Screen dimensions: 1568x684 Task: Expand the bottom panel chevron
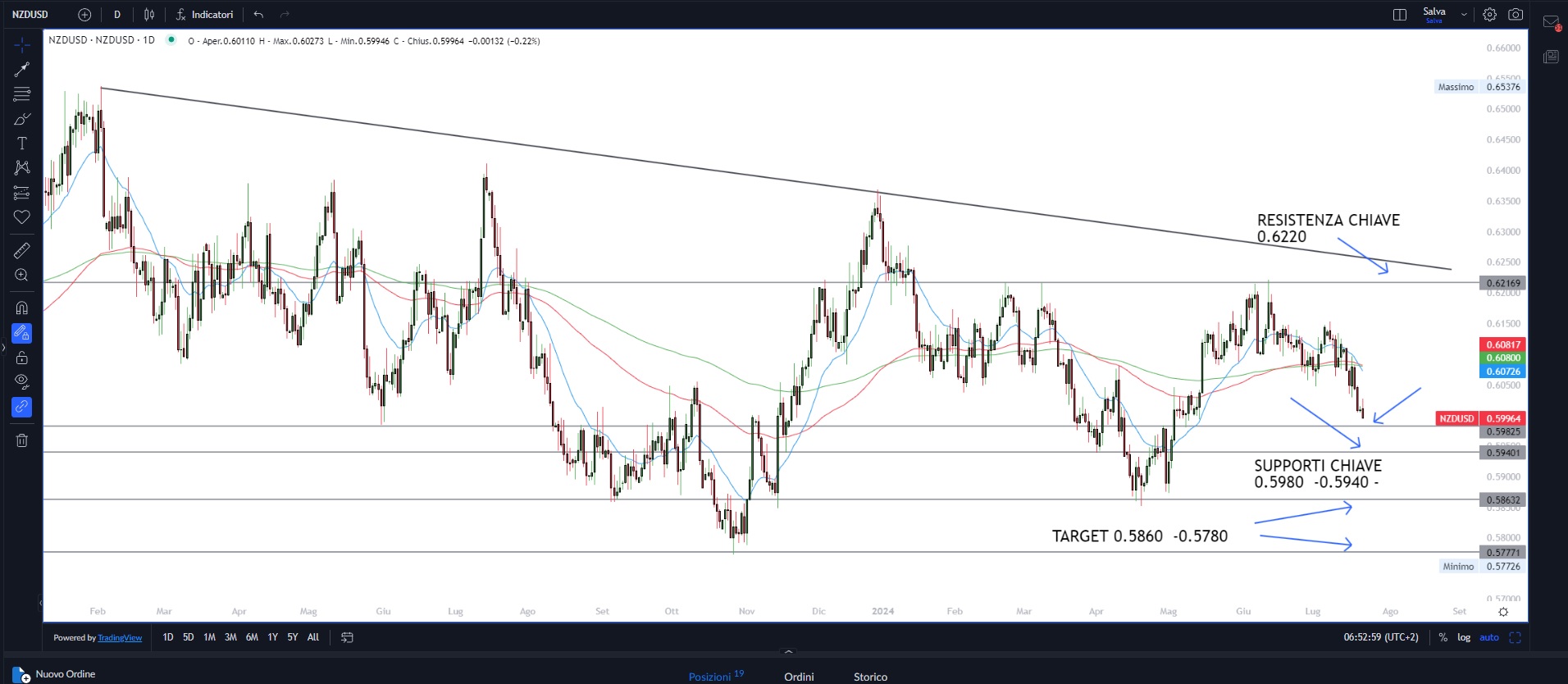[x=788, y=652]
